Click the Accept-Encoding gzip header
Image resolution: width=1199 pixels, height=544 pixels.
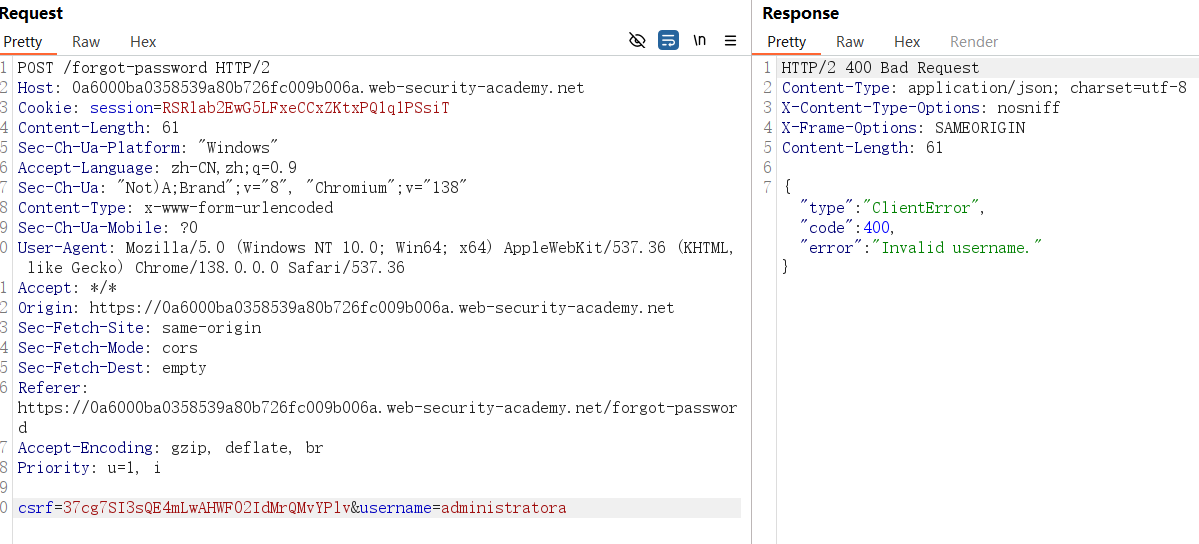click(x=171, y=448)
